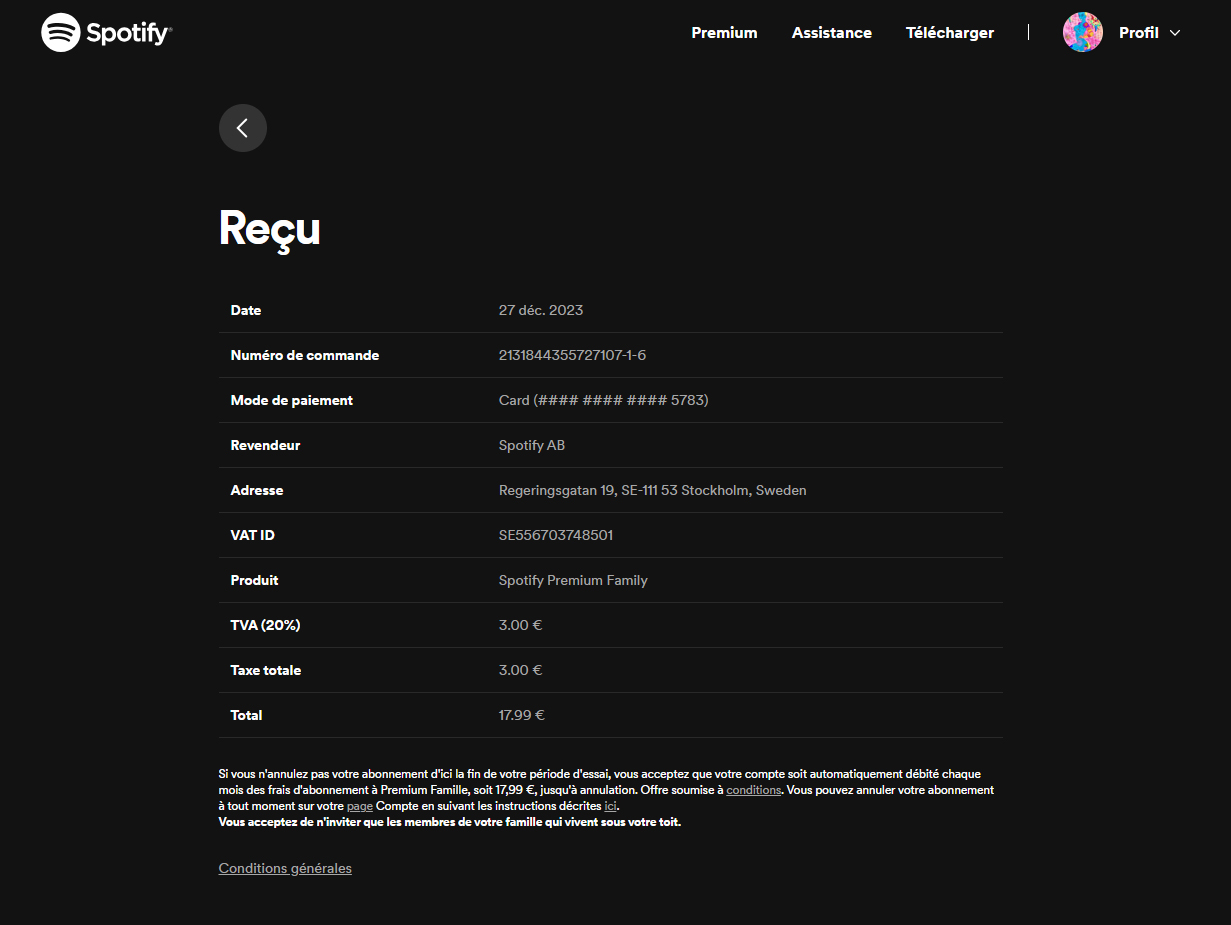Image resolution: width=1231 pixels, height=925 pixels.
Task: Click the Adresse row label
Action: click(x=257, y=490)
